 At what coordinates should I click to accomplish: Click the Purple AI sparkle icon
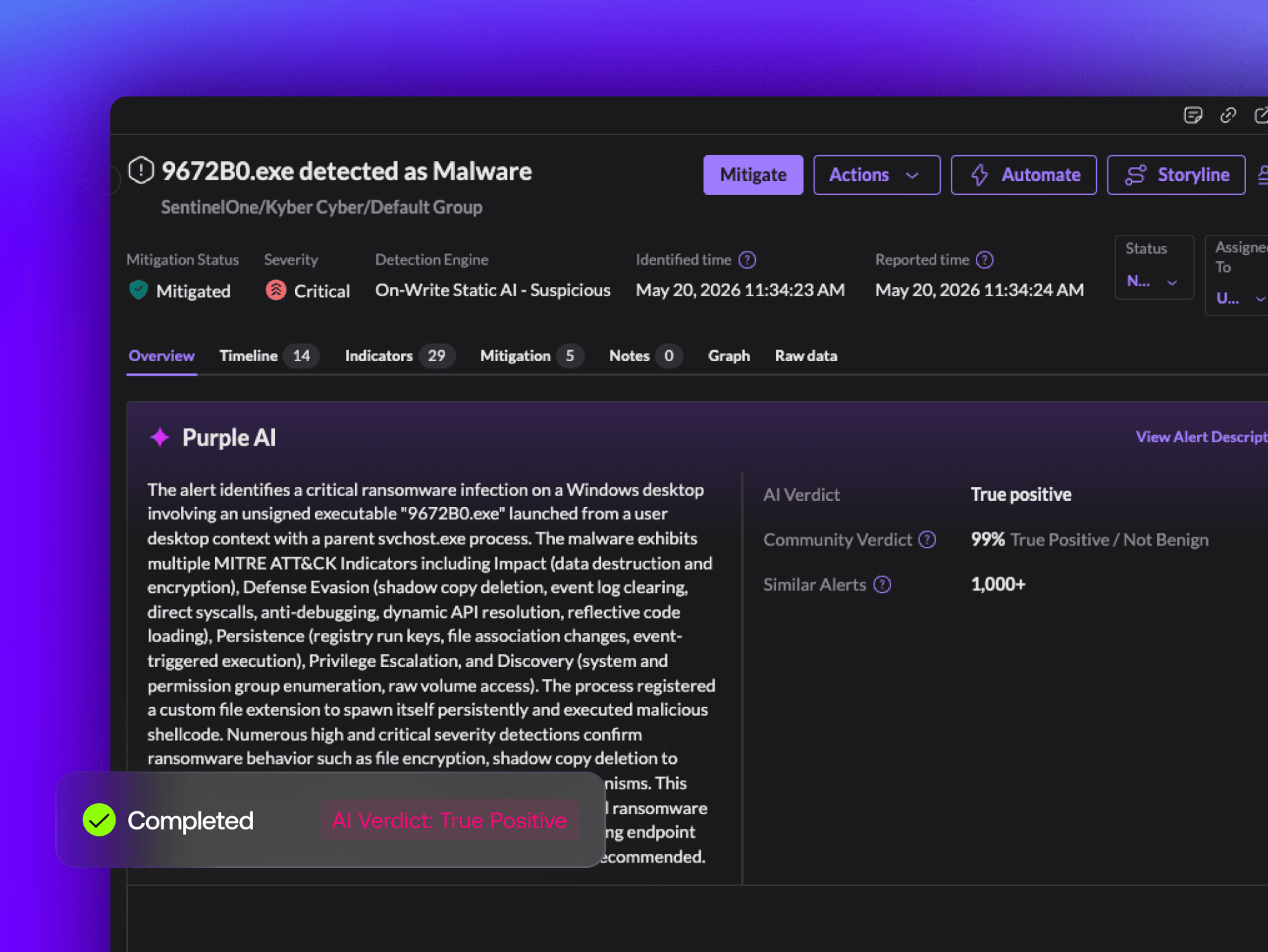[160, 437]
